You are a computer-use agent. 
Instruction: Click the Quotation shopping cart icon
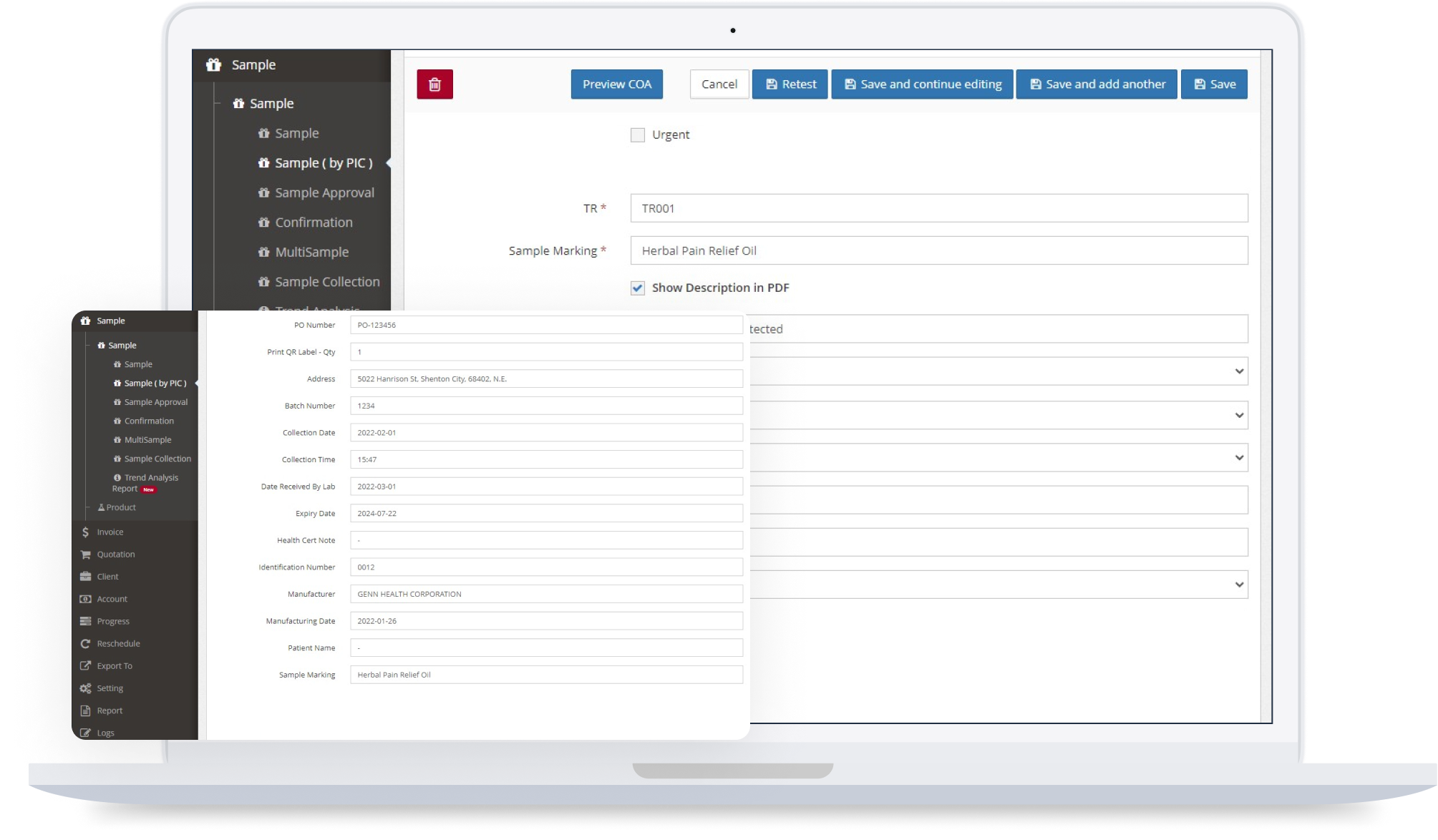[85, 555]
